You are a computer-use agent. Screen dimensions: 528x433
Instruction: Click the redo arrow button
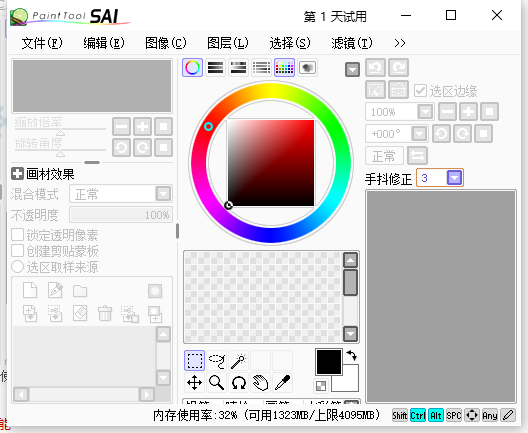[x=399, y=68]
